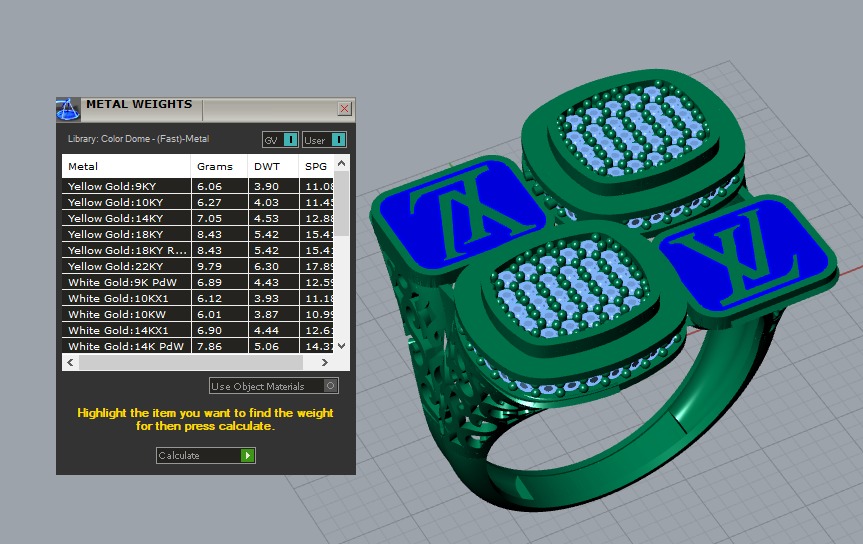Toggle the GV library switch
The image size is (863, 544).
(280, 140)
